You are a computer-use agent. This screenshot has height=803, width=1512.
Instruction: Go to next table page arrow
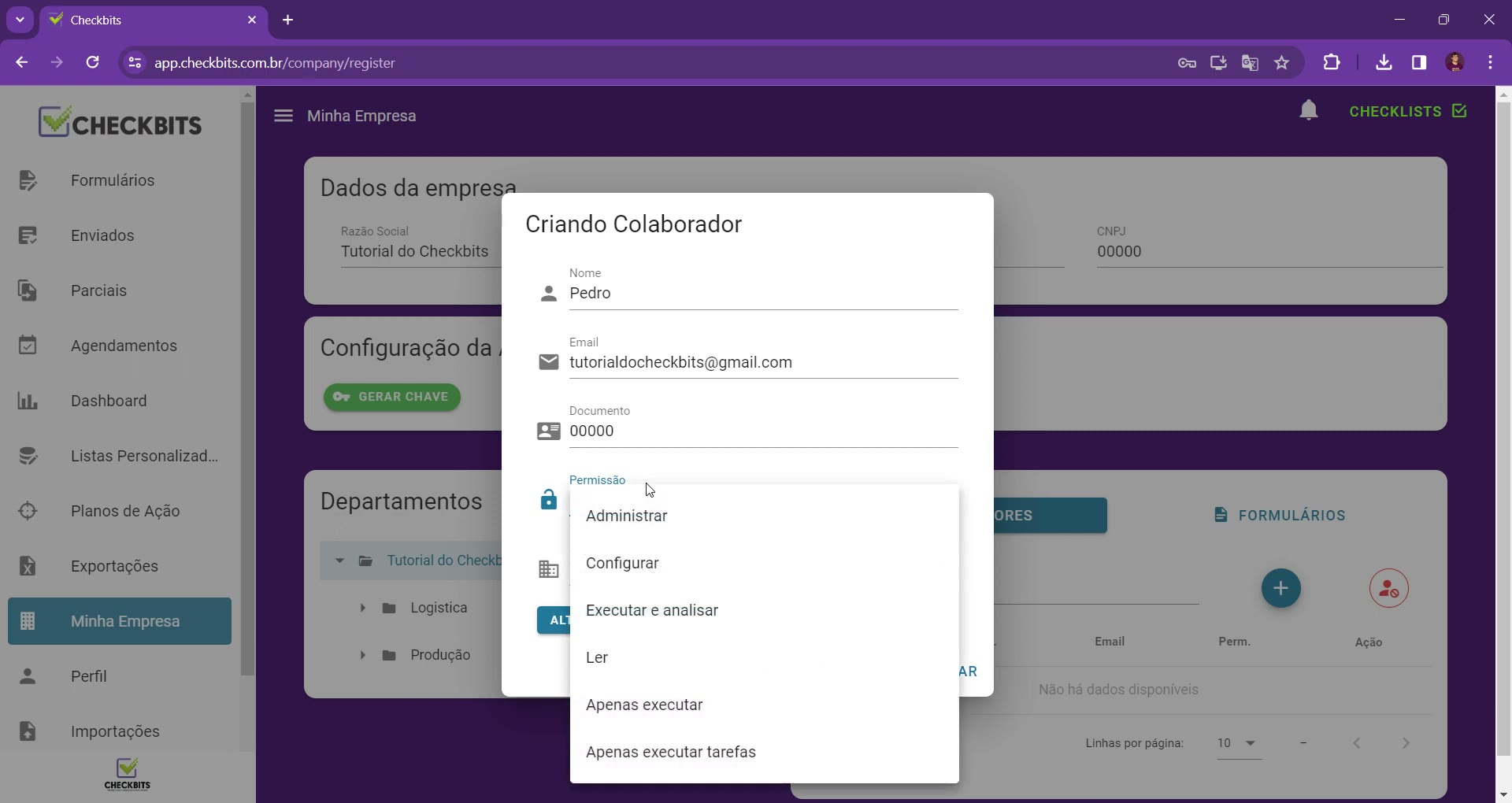pos(1406,743)
